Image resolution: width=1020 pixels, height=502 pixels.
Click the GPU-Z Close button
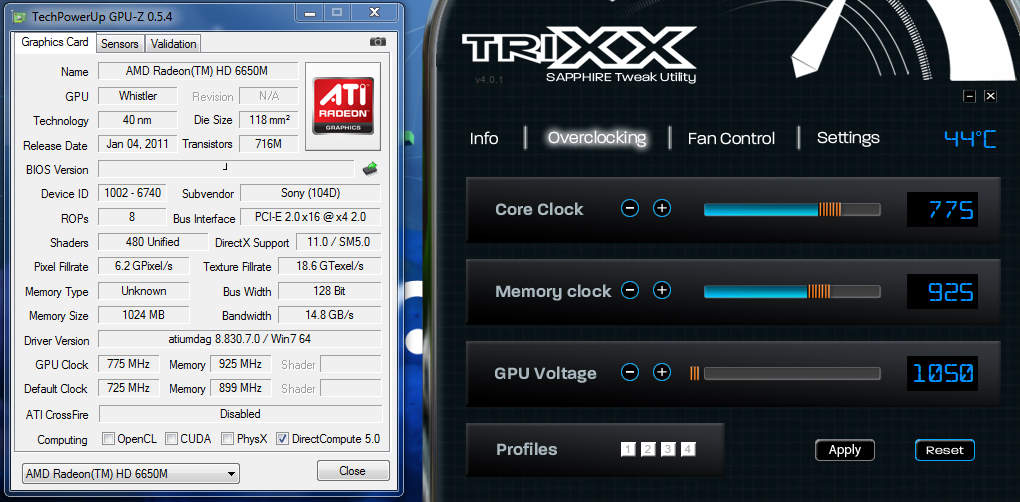tap(353, 471)
